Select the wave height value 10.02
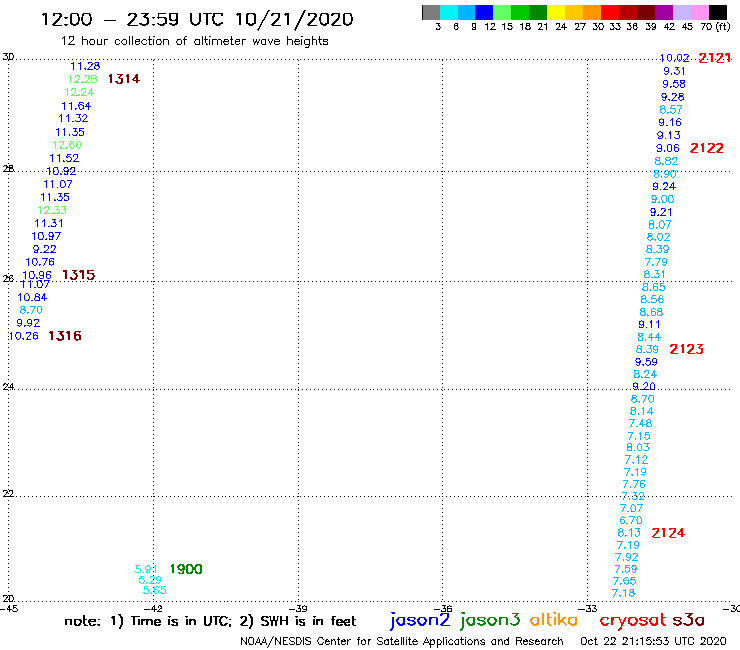The height and width of the screenshot is (650, 740). 674,58
